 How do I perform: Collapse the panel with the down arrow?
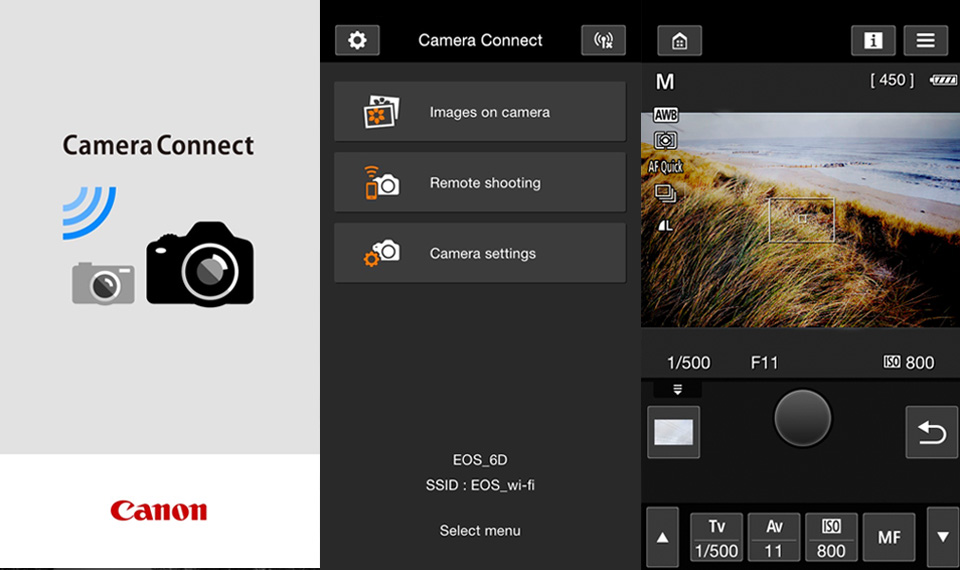tap(942, 538)
